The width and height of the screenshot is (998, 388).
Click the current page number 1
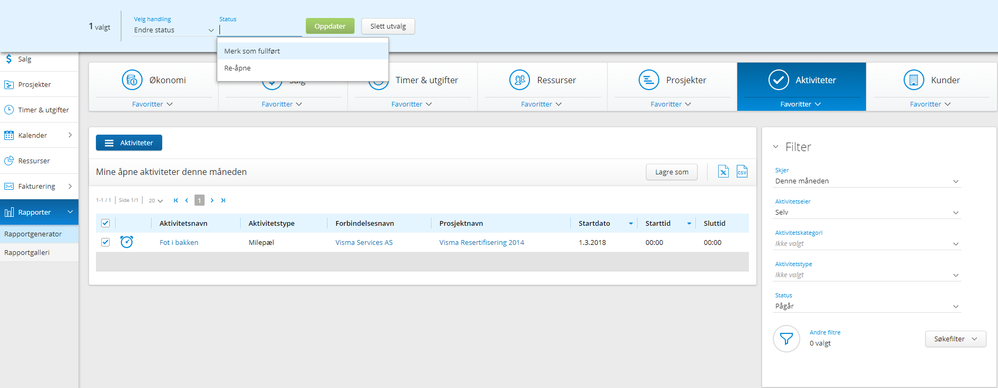(199, 200)
